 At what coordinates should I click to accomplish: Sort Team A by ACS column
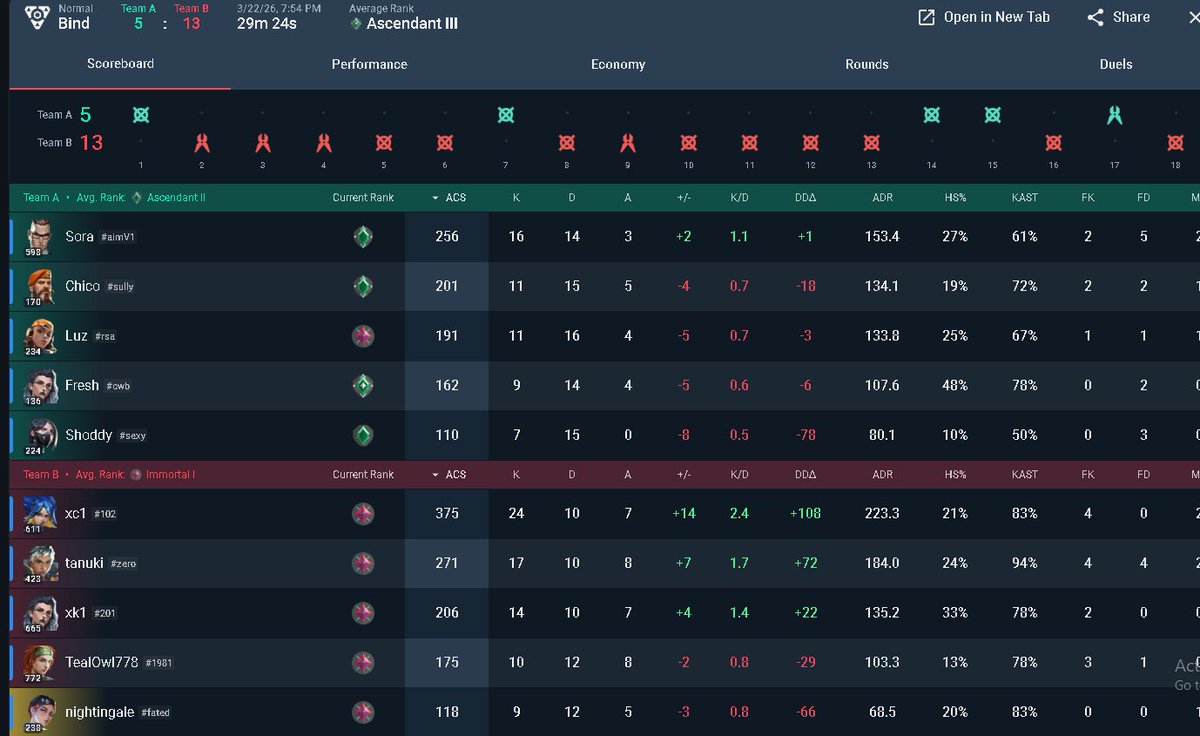pyautogui.click(x=448, y=198)
